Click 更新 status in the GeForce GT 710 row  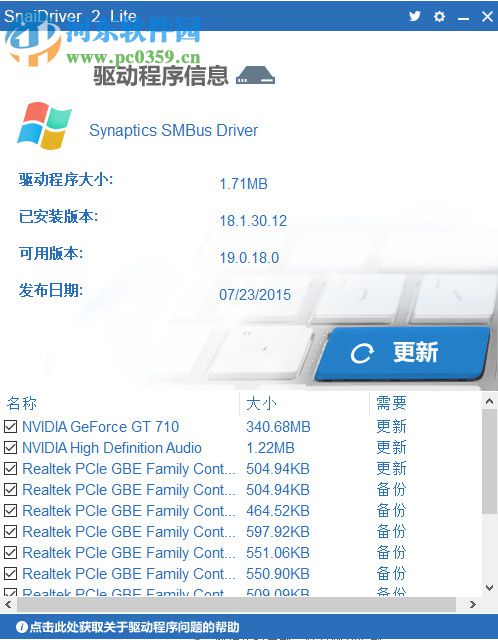click(391, 427)
